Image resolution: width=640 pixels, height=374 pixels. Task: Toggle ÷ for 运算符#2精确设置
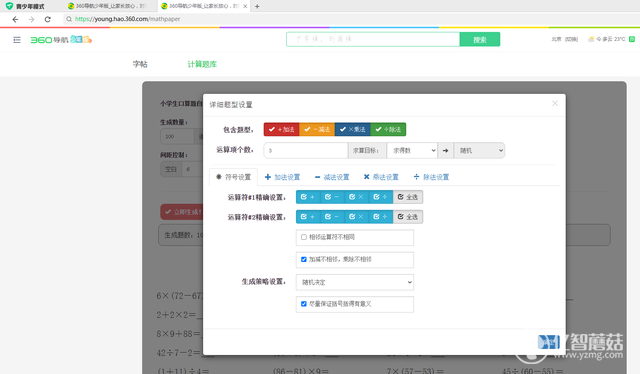[x=380, y=217]
